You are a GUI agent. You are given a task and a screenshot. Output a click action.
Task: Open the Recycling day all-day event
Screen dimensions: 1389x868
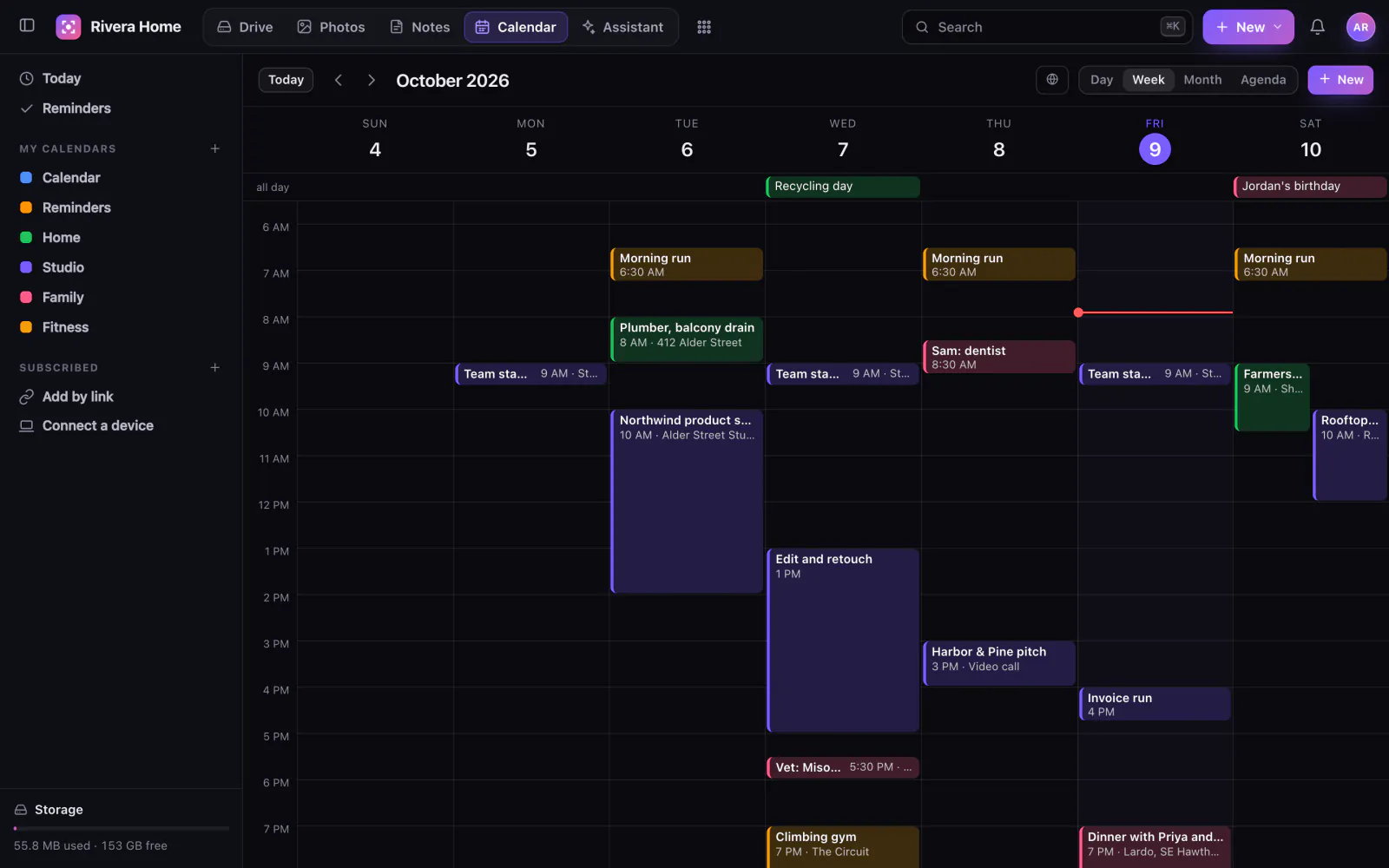pos(843,187)
